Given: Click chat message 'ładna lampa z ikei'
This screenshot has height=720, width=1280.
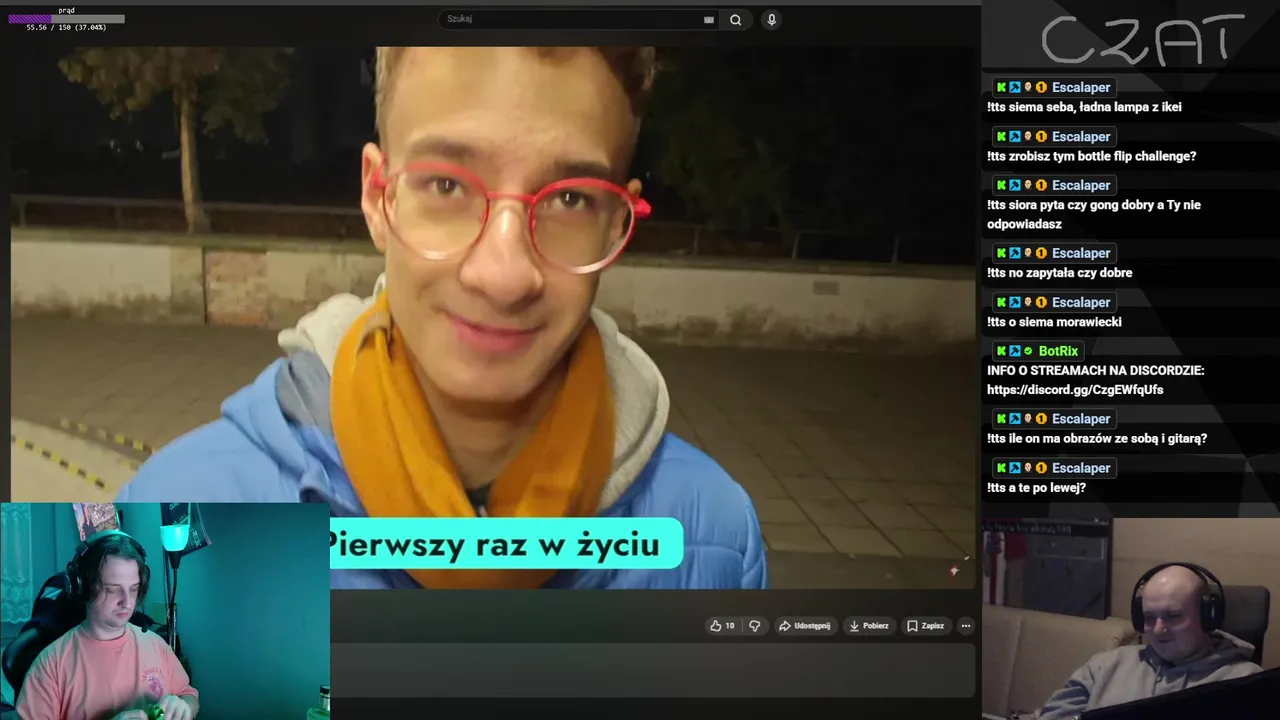Looking at the screenshot, I should tap(1084, 107).
